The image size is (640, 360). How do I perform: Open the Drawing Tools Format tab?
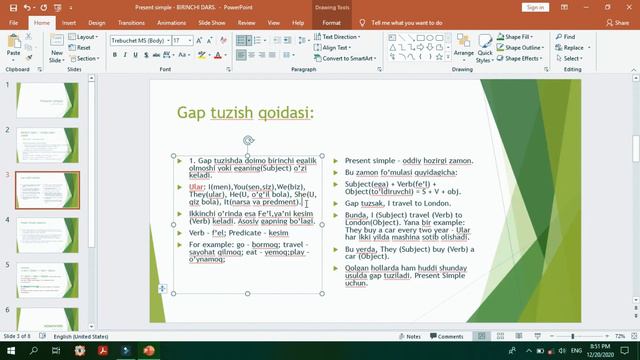(331, 23)
